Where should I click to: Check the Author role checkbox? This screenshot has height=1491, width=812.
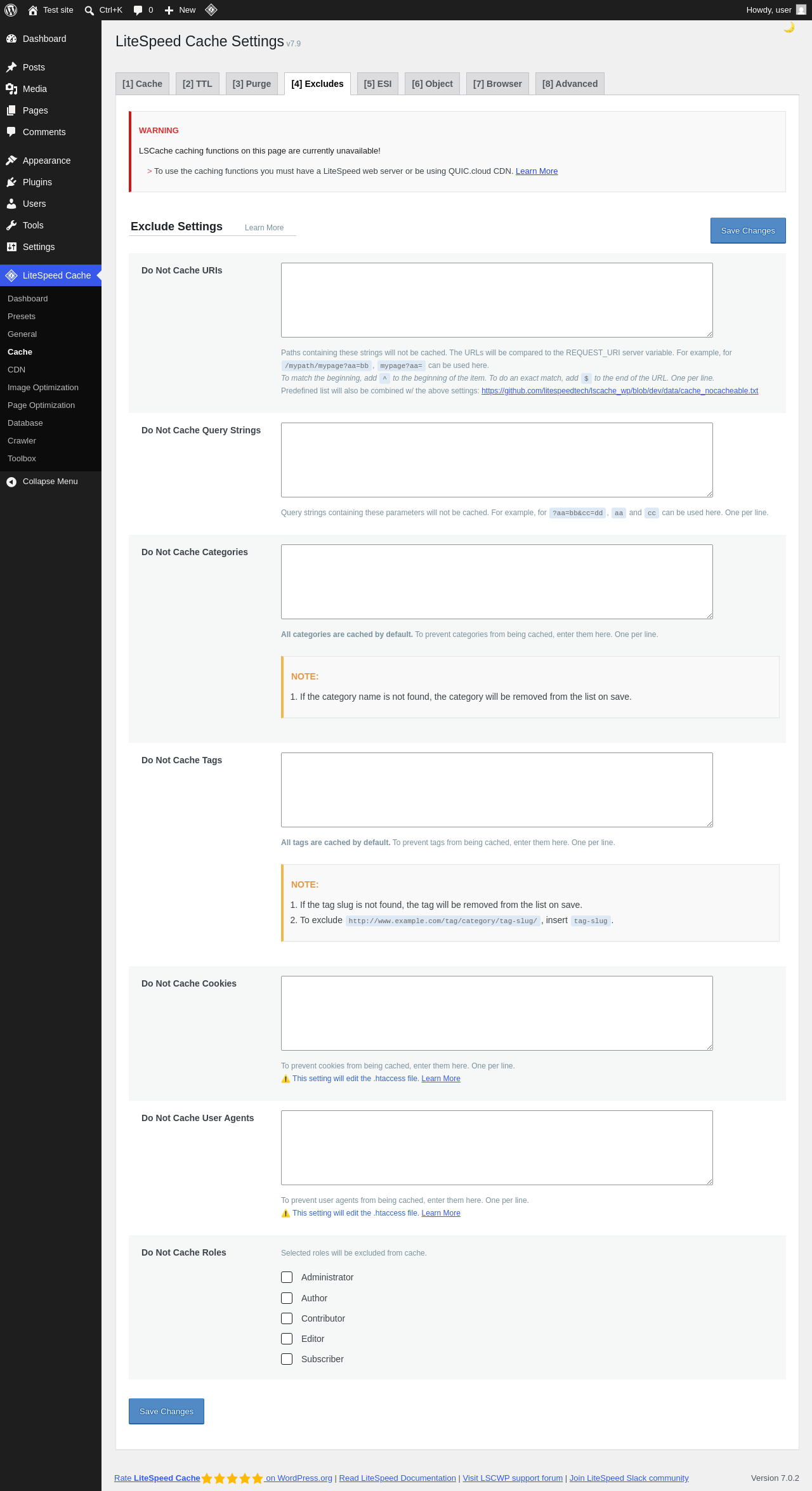click(x=287, y=1298)
